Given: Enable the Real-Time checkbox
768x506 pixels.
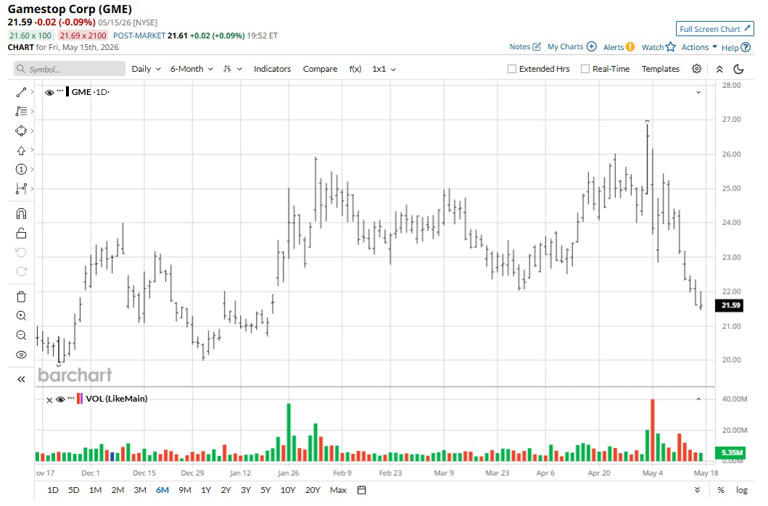Looking at the screenshot, I should point(585,69).
